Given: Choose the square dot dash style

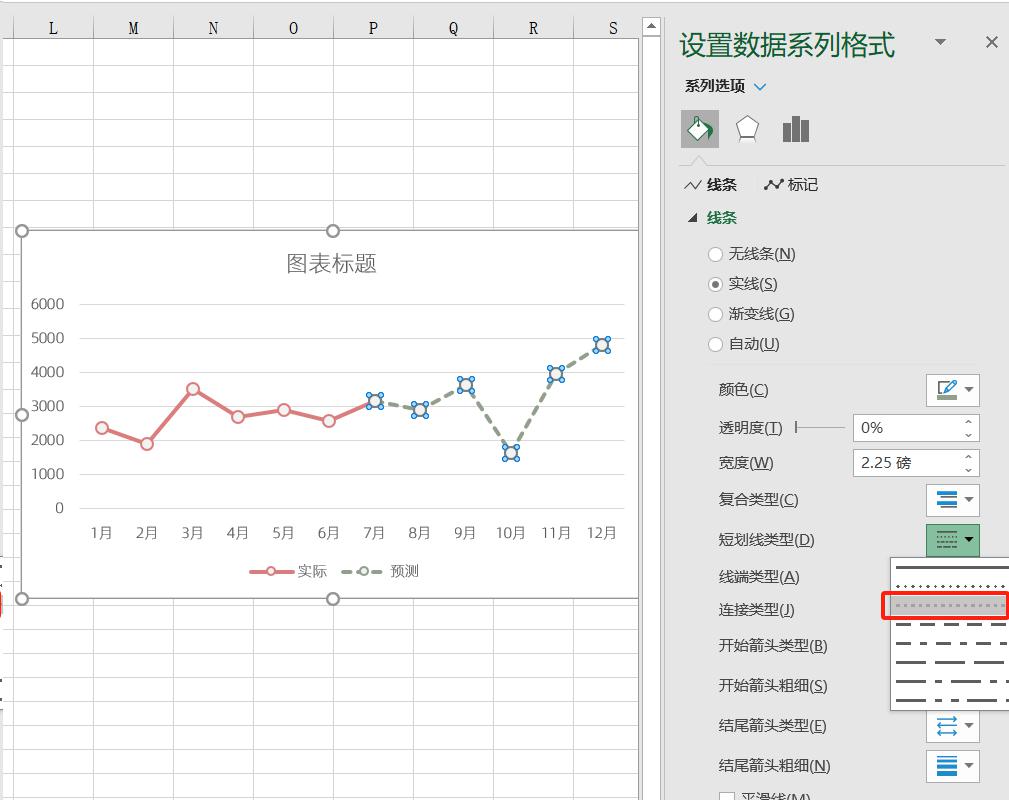Looking at the screenshot, I should coord(950,606).
